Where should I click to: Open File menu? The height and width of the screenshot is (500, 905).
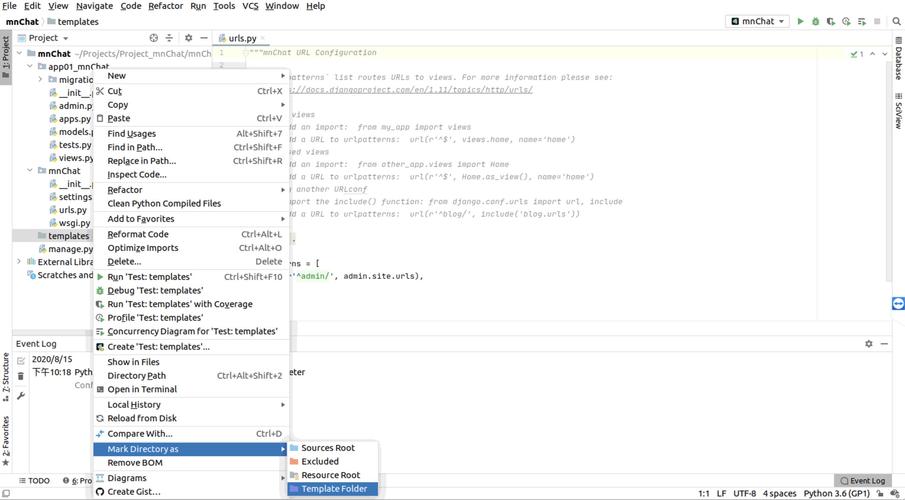tap(9, 6)
